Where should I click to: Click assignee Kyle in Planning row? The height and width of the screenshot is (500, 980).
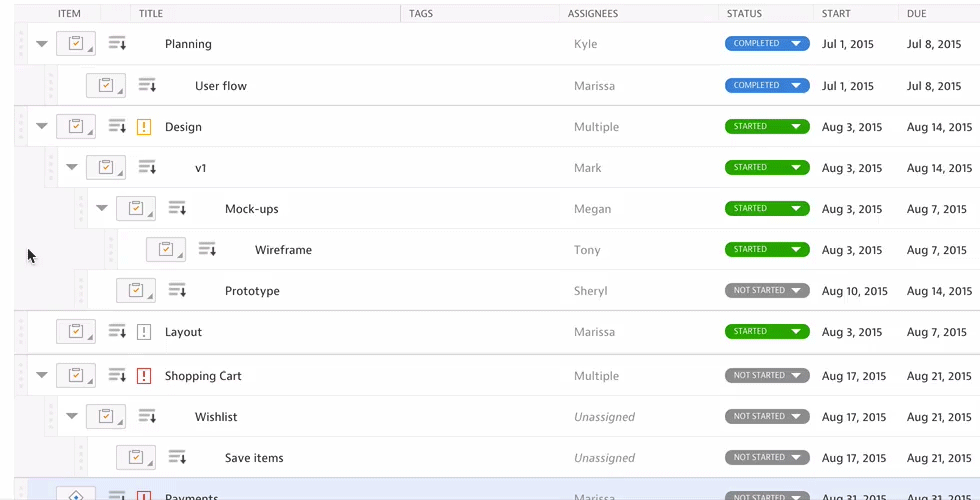tap(586, 44)
